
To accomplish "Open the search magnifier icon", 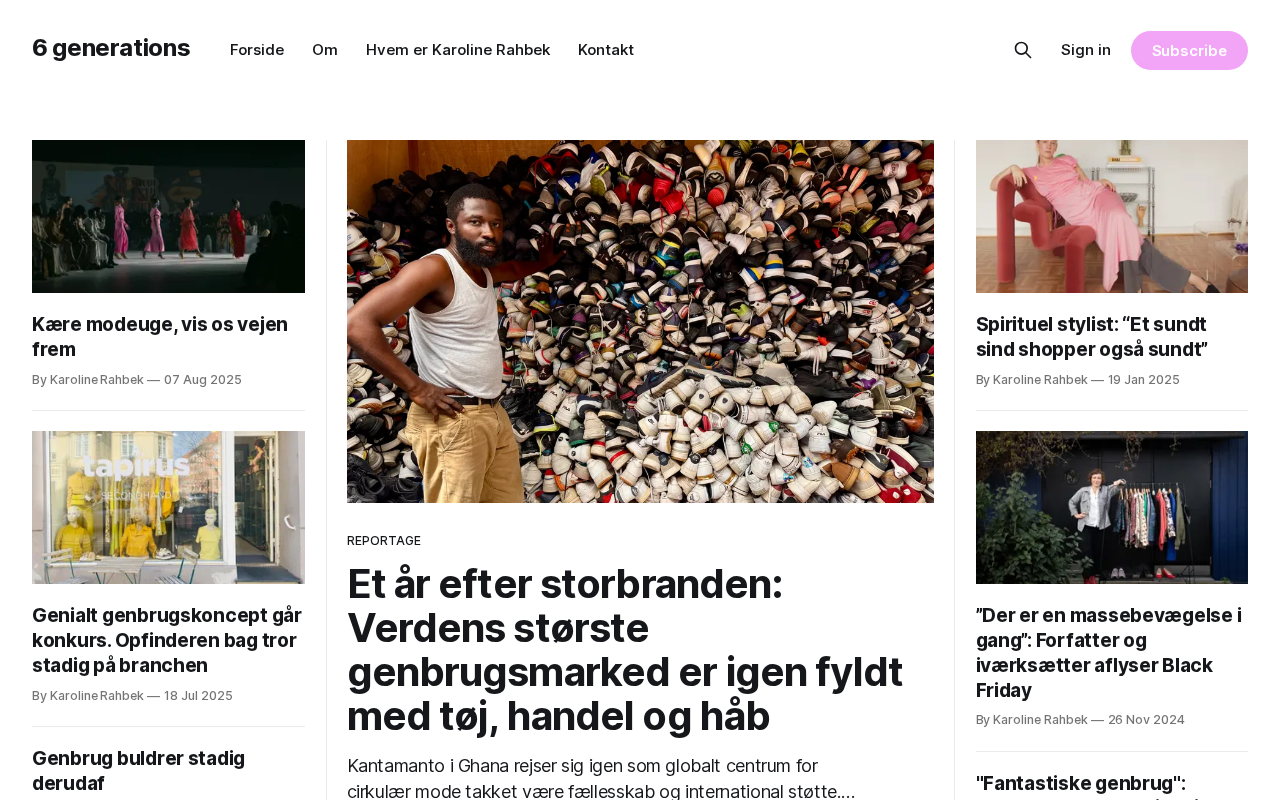I will 1022,50.
